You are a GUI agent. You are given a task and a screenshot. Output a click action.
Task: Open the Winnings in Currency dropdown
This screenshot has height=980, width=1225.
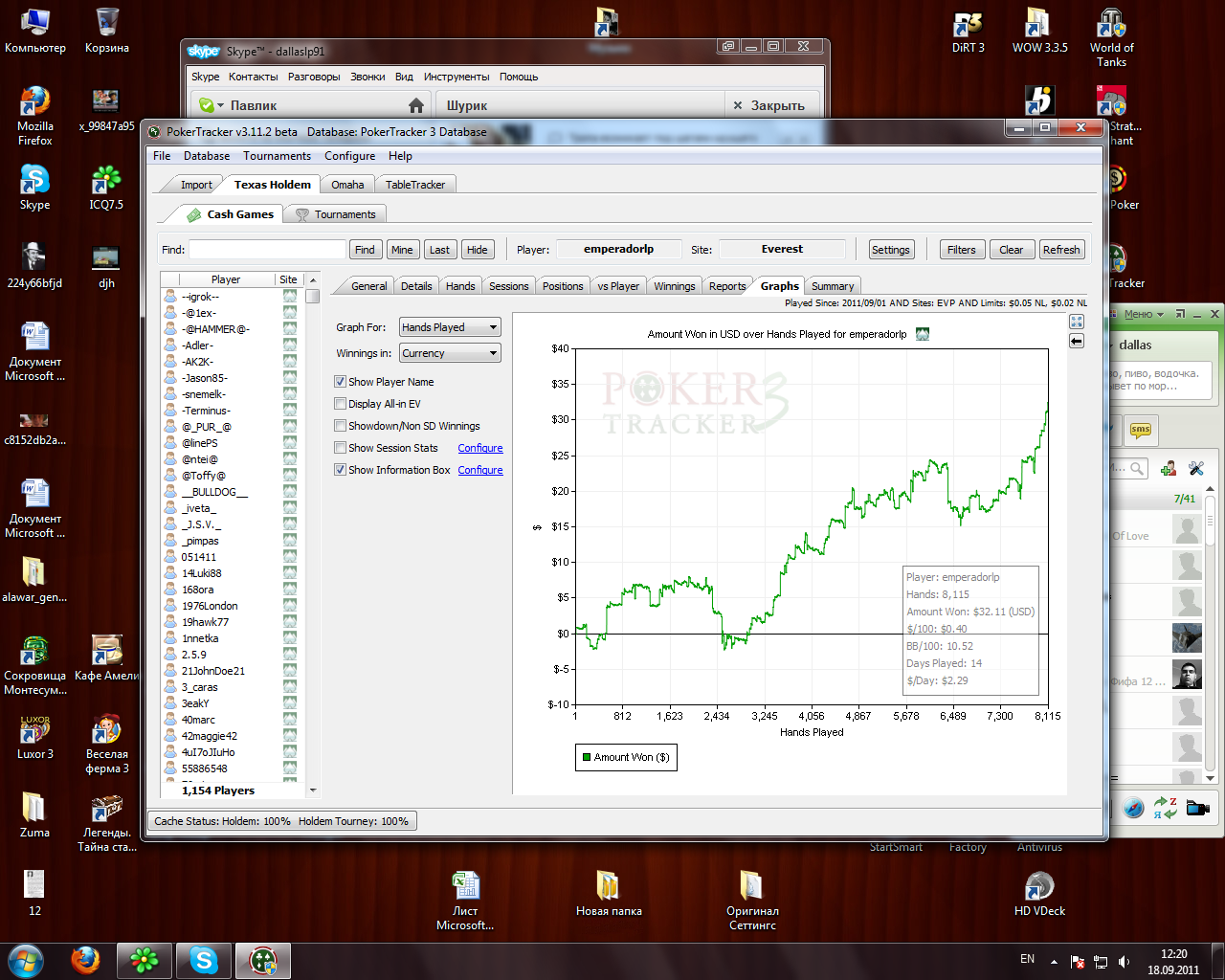pos(450,353)
